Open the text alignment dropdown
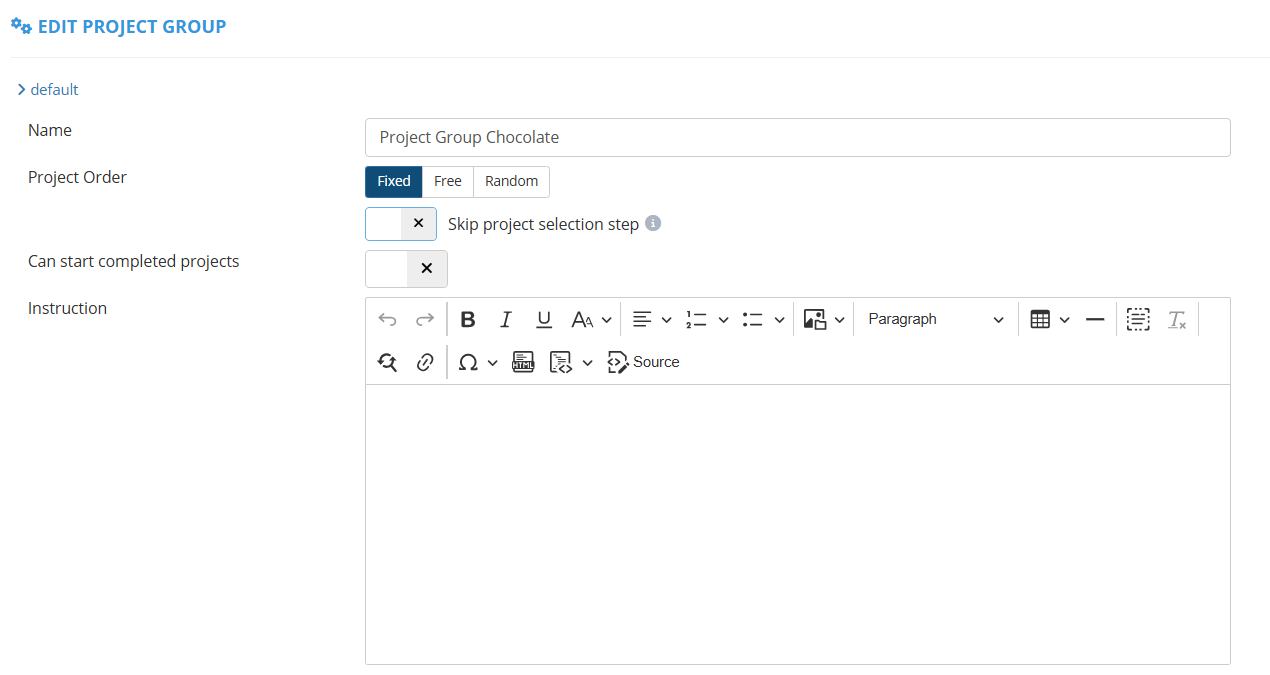The image size is (1270, 675). pyautogui.click(x=652, y=320)
